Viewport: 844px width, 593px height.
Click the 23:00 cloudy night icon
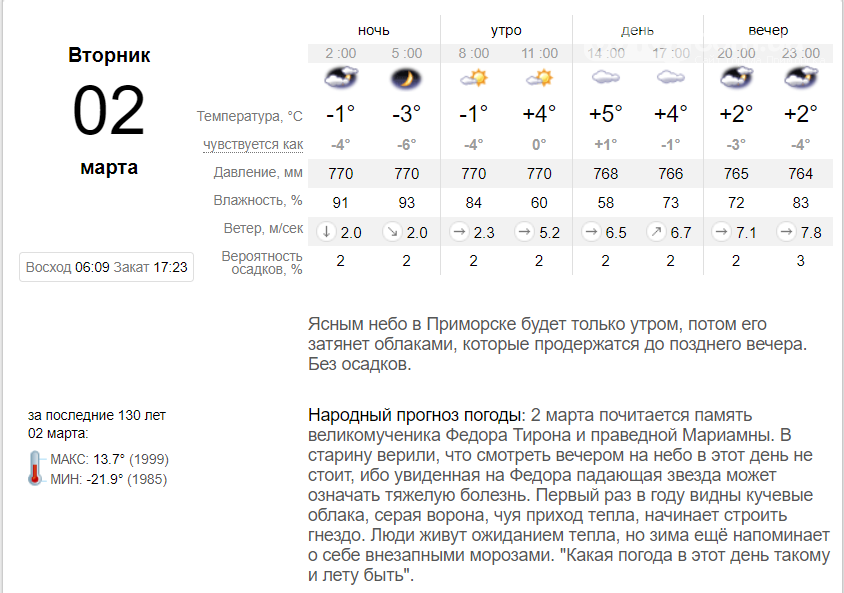(801, 78)
